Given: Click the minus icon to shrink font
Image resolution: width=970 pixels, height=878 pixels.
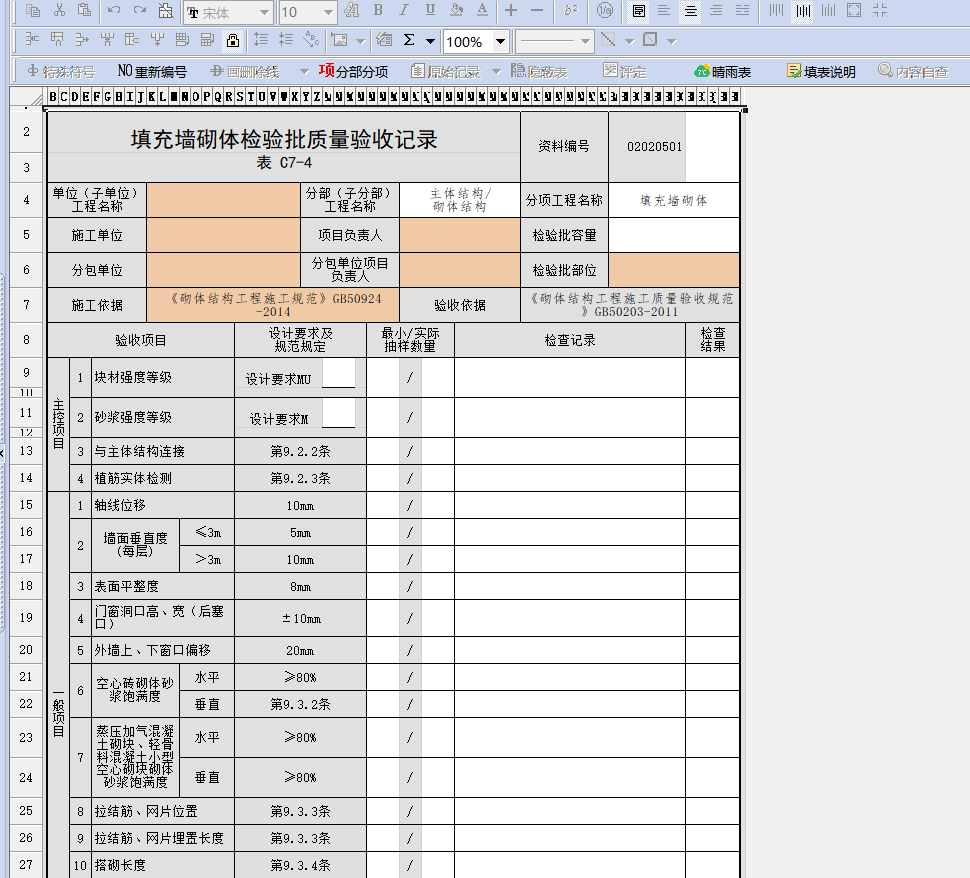Looking at the screenshot, I should (x=537, y=11).
